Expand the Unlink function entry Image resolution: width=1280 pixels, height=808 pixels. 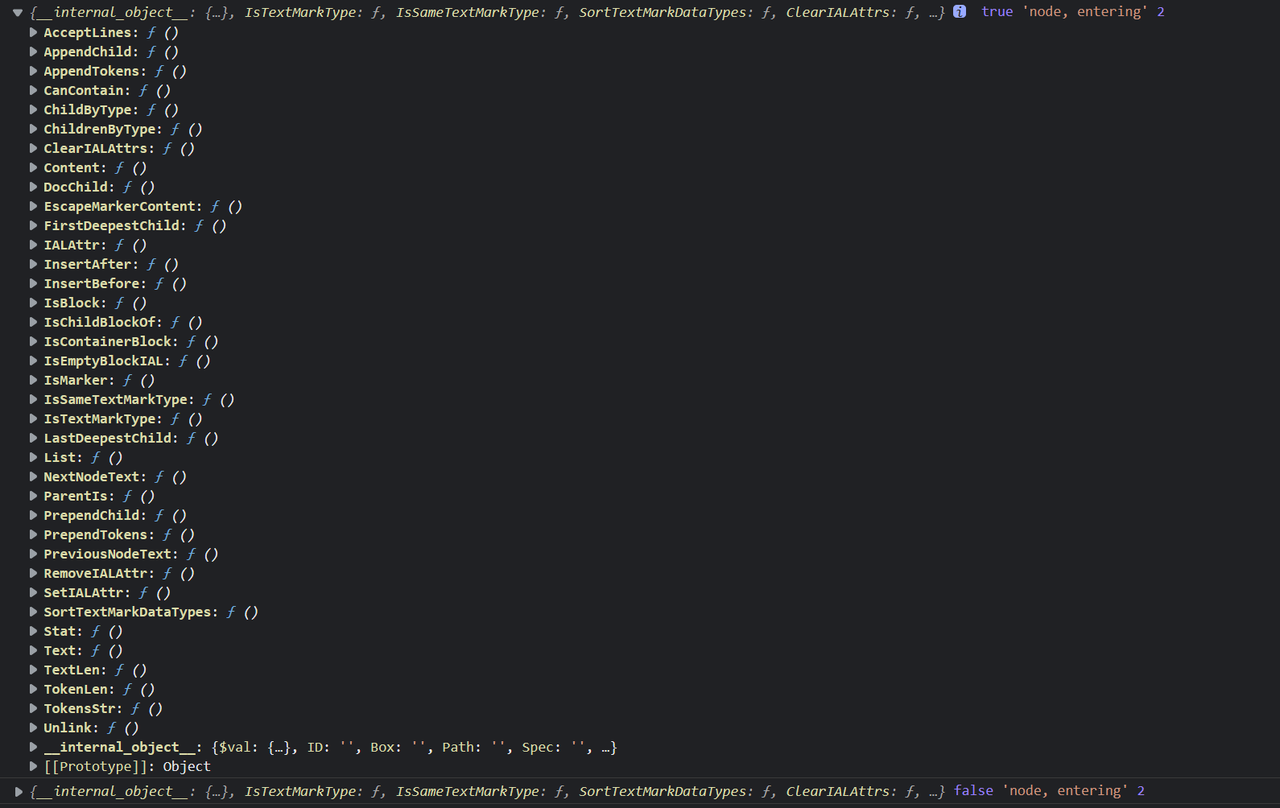[33, 727]
